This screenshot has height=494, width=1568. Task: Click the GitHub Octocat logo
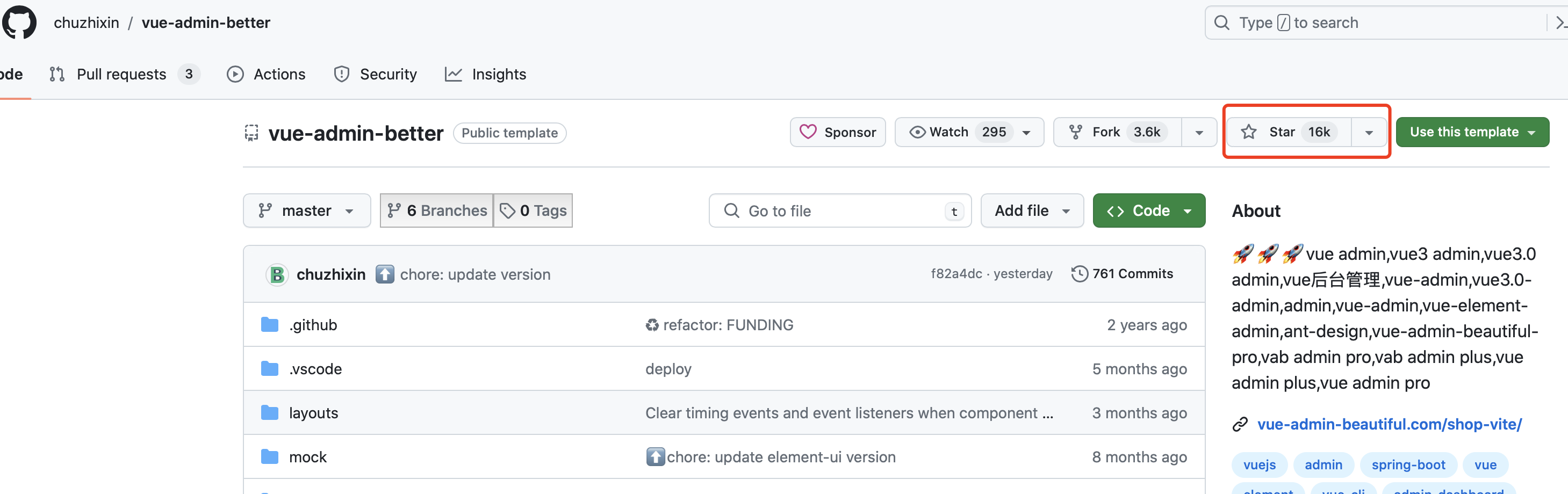19,23
